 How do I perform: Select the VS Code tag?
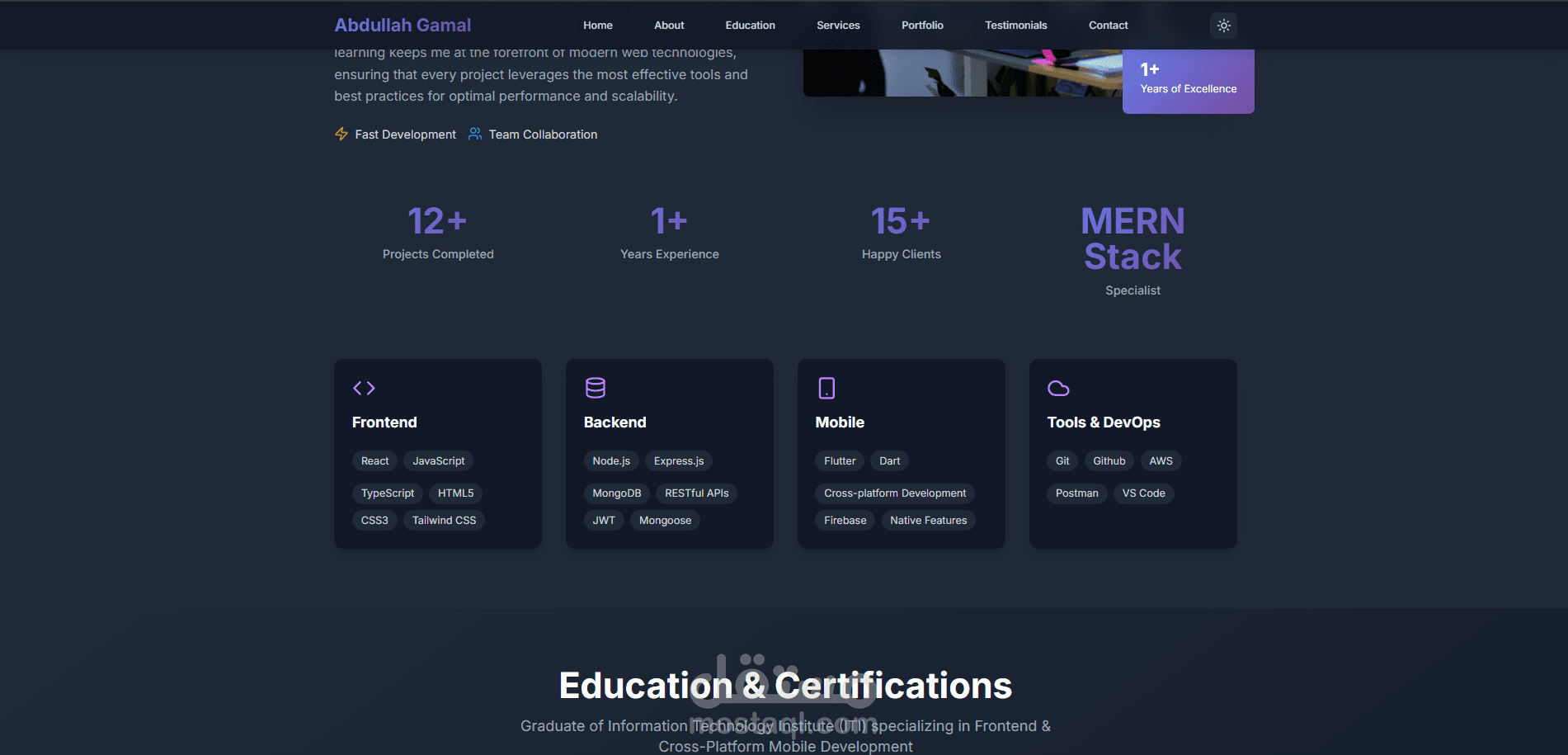[x=1144, y=493]
